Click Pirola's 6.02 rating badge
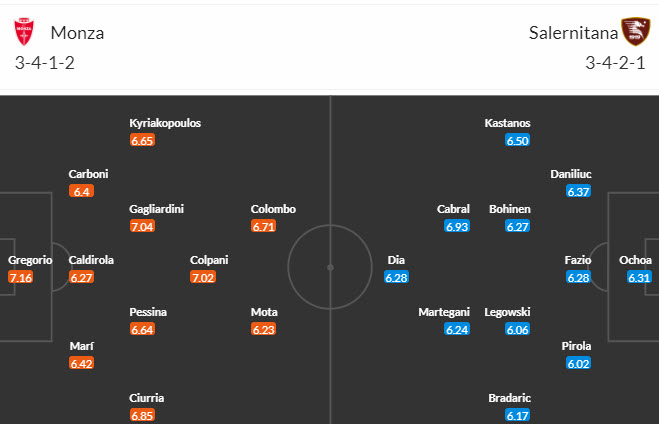This screenshot has height=424, width=659. coord(578,364)
